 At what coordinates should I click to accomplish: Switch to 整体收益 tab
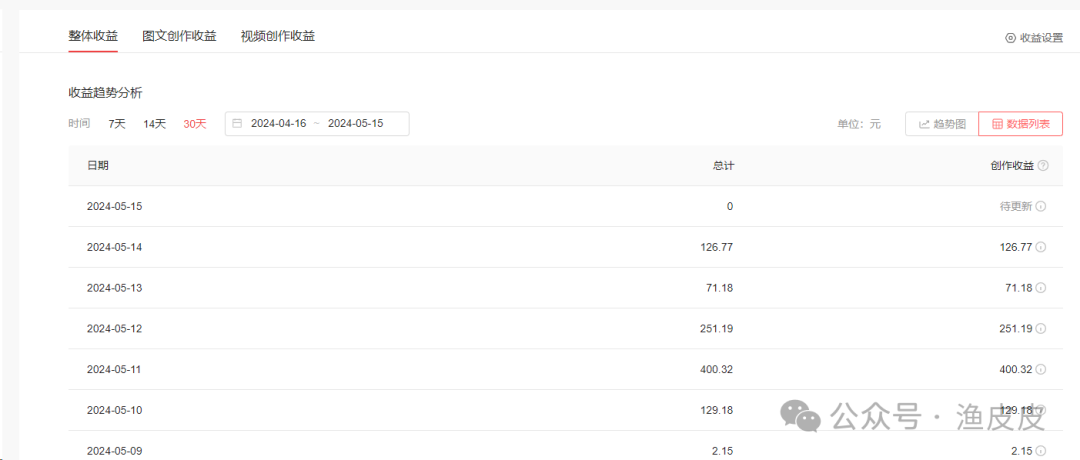click(93, 36)
